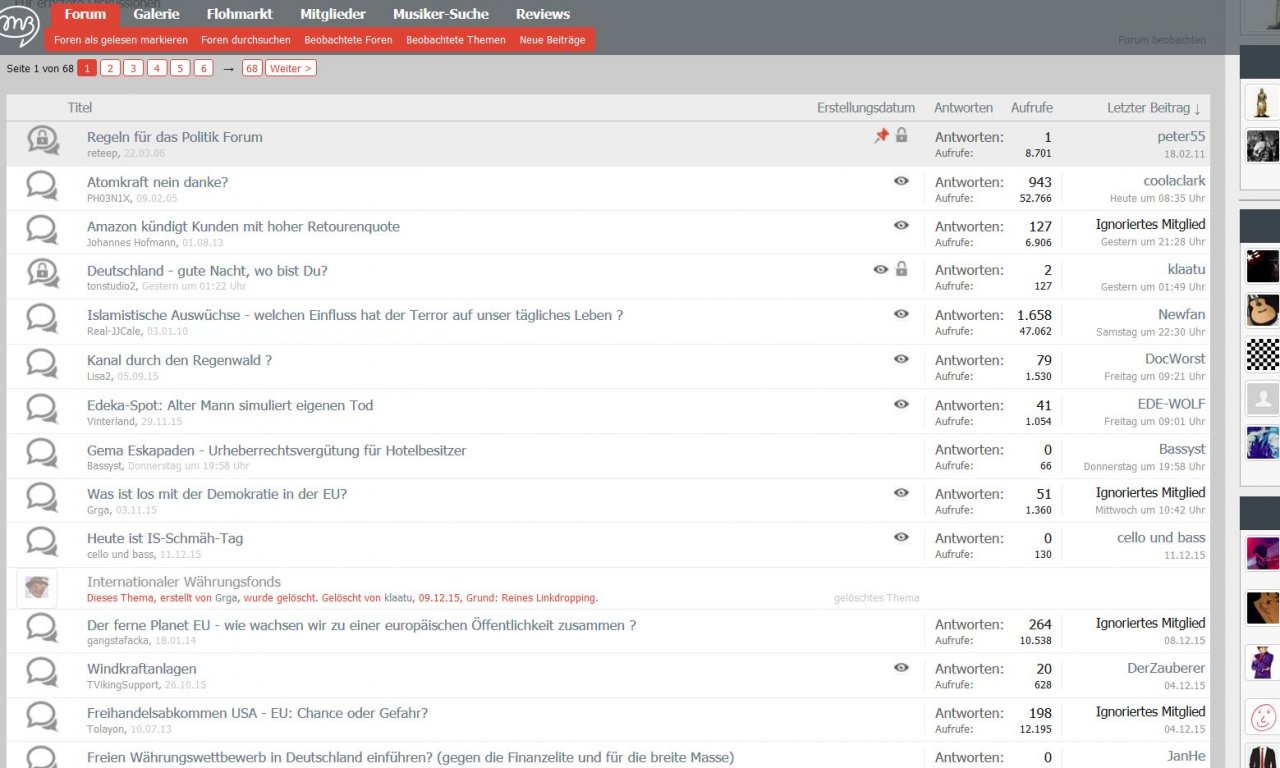The image size is (1280, 768).
Task: Toggle the eye icon for Windkraftanlagen thread
Action: coord(901,668)
